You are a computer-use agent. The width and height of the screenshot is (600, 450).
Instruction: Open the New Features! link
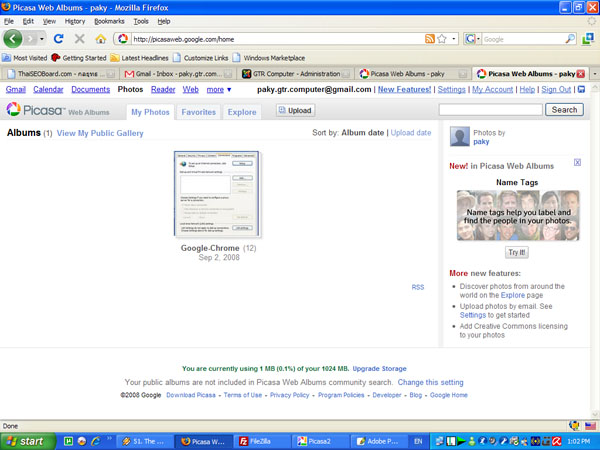coord(404,90)
